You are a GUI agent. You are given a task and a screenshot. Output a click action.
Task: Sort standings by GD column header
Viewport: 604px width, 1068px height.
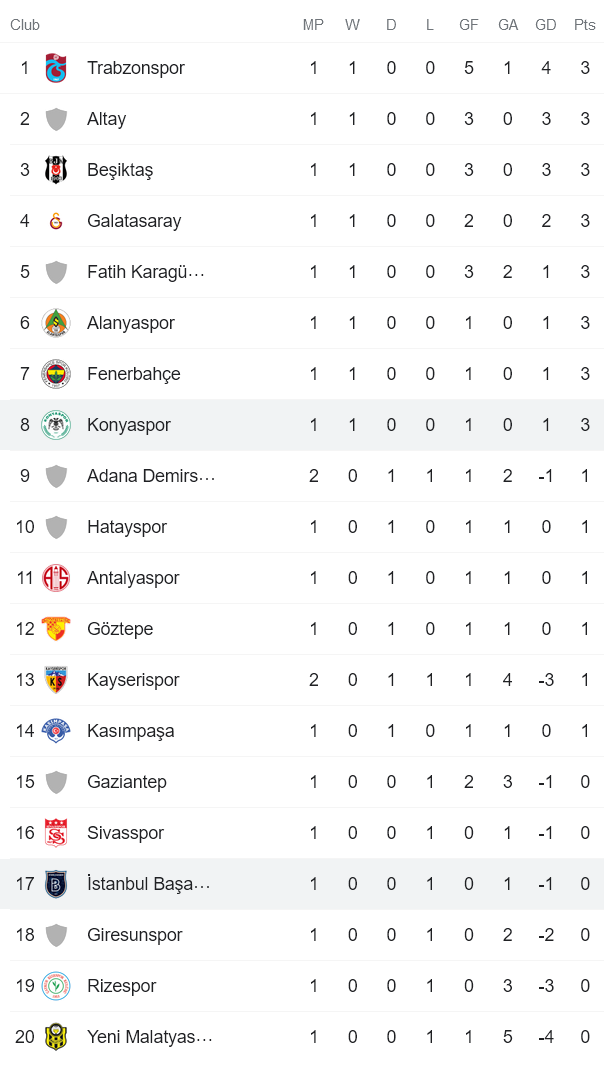pyautogui.click(x=546, y=25)
